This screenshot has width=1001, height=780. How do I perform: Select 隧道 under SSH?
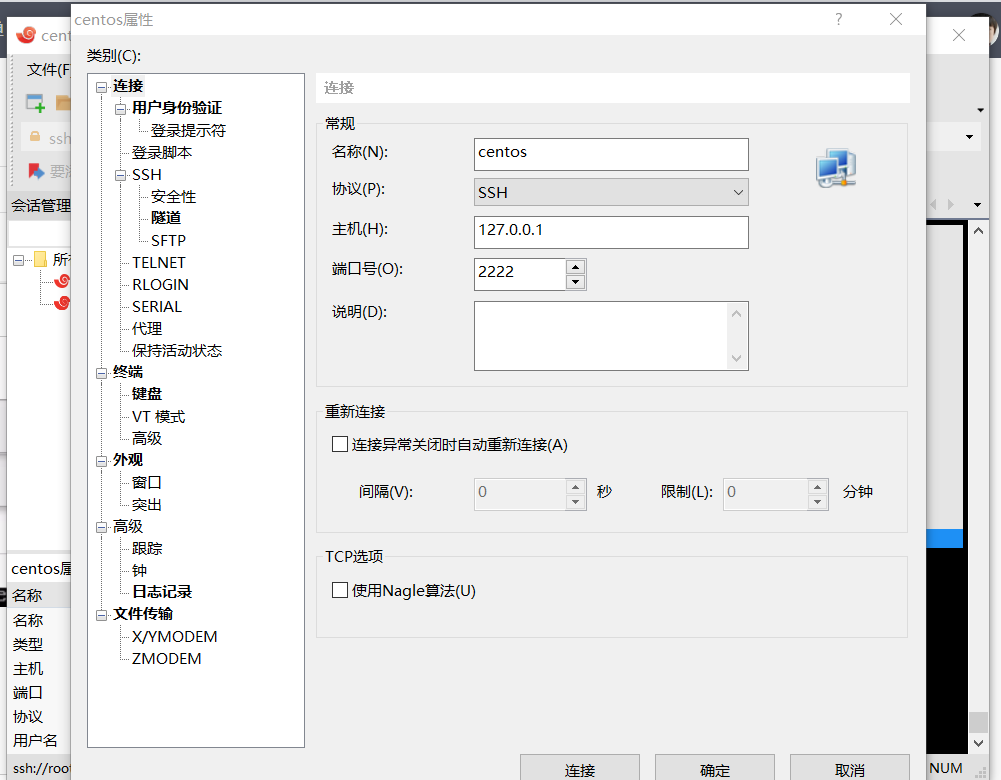(x=166, y=218)
